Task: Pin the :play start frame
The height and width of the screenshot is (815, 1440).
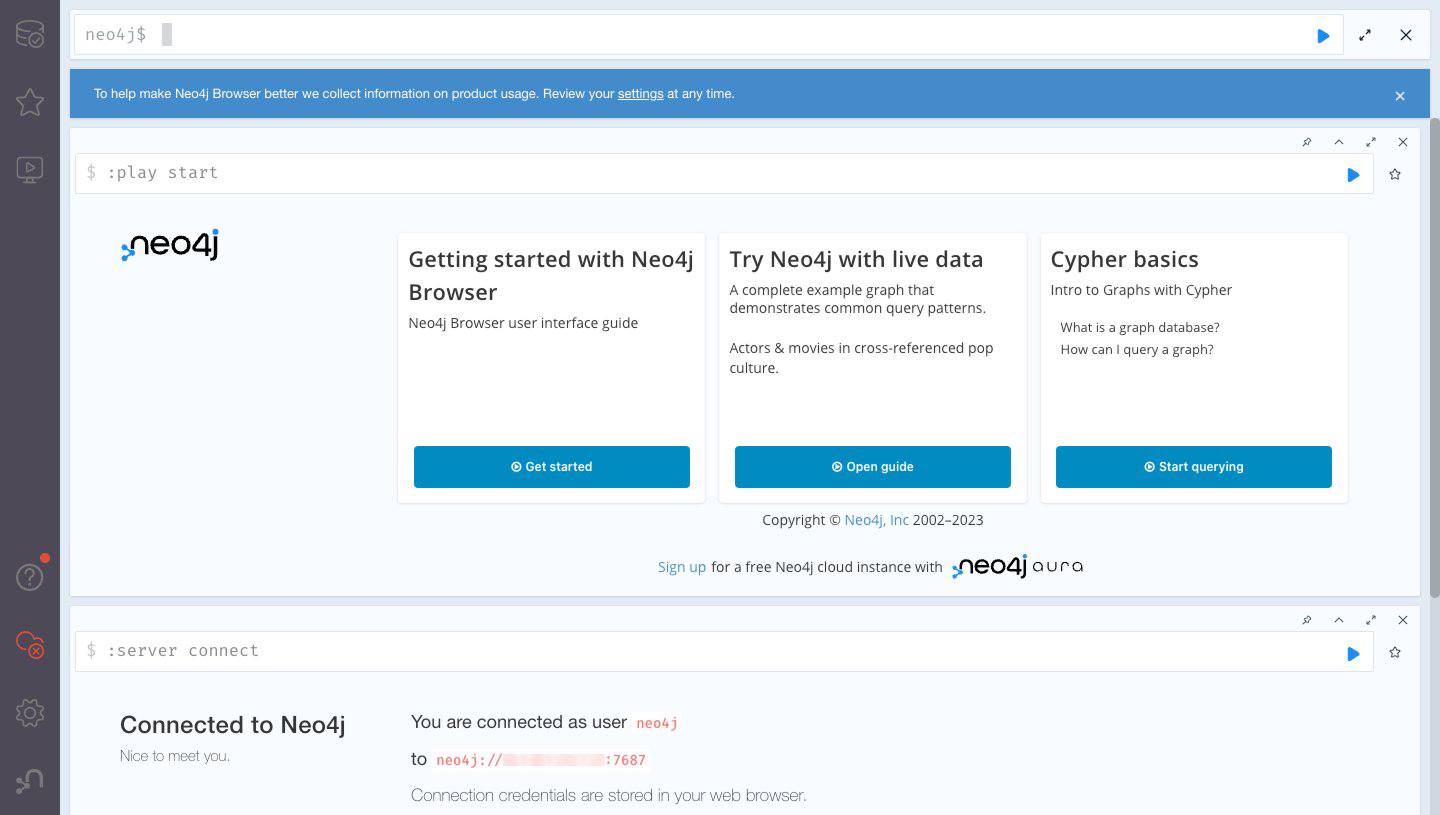Action: pos(1306,142)
